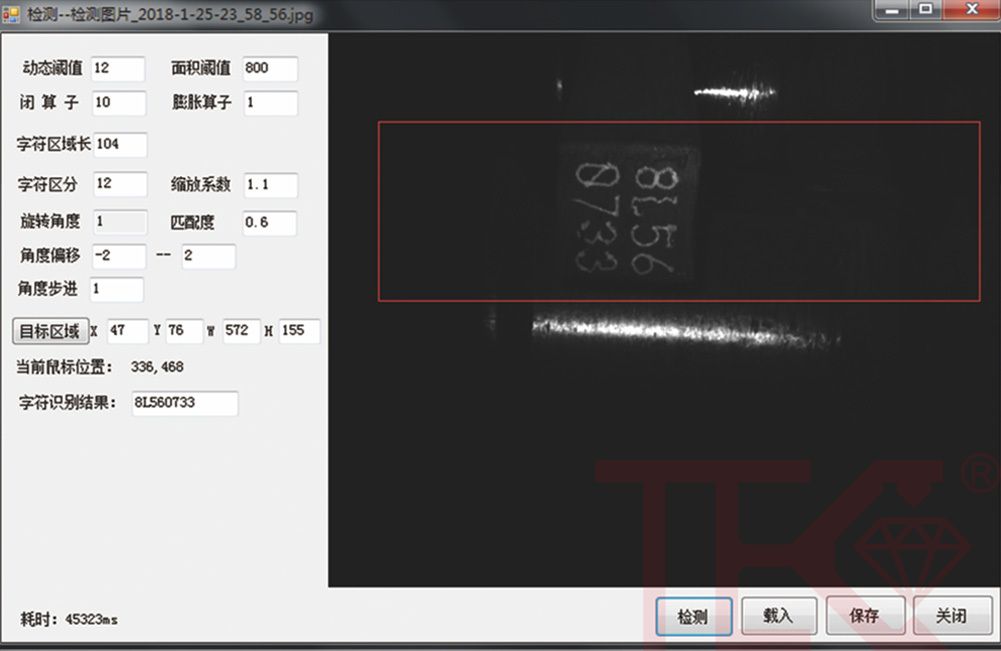Select the 字符区分 input field

click(x=118, y=185)
